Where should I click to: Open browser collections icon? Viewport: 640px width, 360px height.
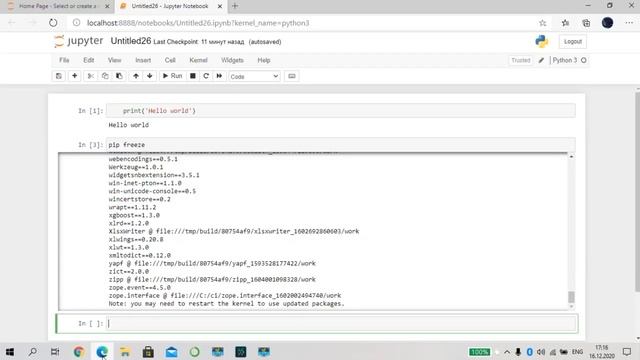tap(586, 23)
